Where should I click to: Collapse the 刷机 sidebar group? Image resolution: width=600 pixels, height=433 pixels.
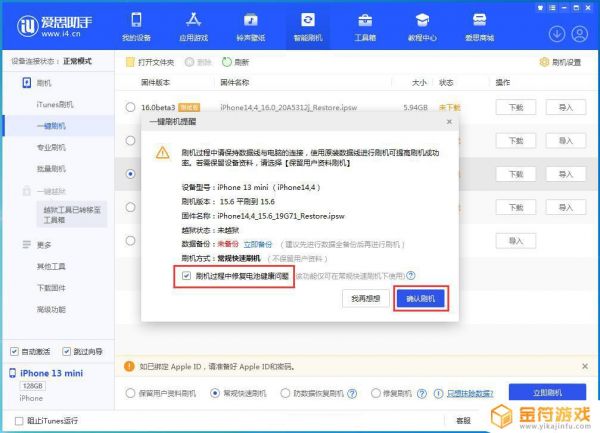tap(38, 83)
